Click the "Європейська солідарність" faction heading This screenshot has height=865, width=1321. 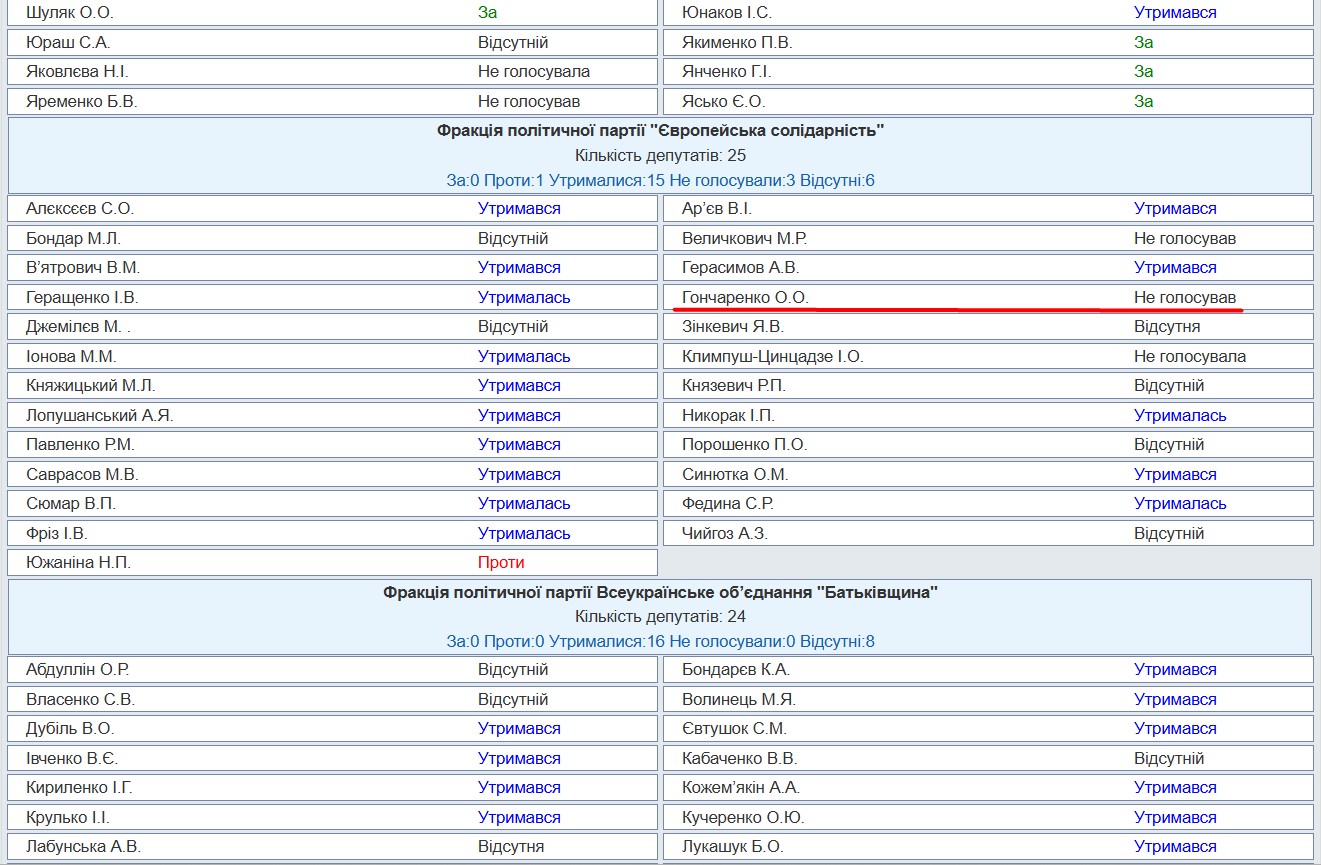660,130
